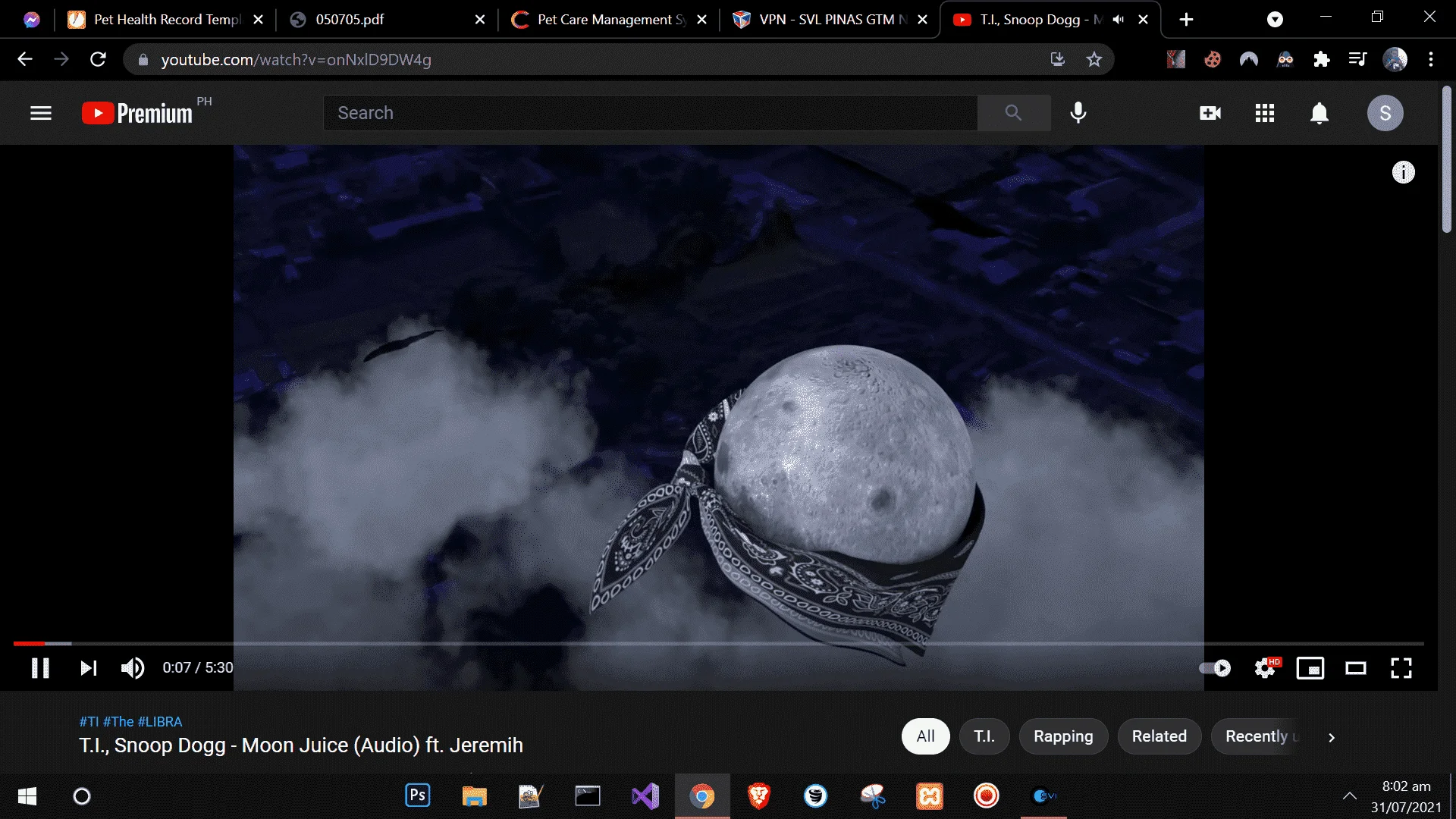Mute the YouTube tab audio icon
1456x819 pixels.
[x=1119, y=20]
